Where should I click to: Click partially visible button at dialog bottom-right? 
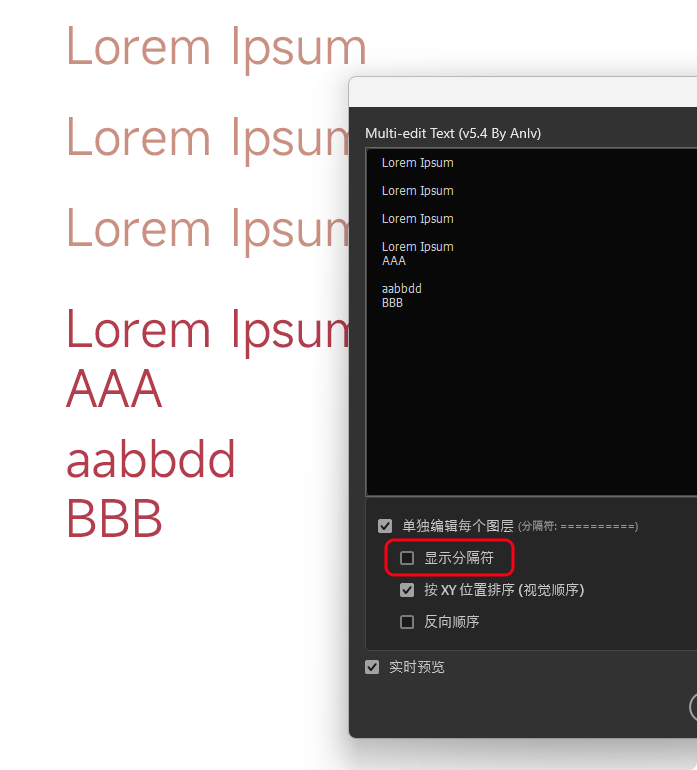click(x=692, y=707)
